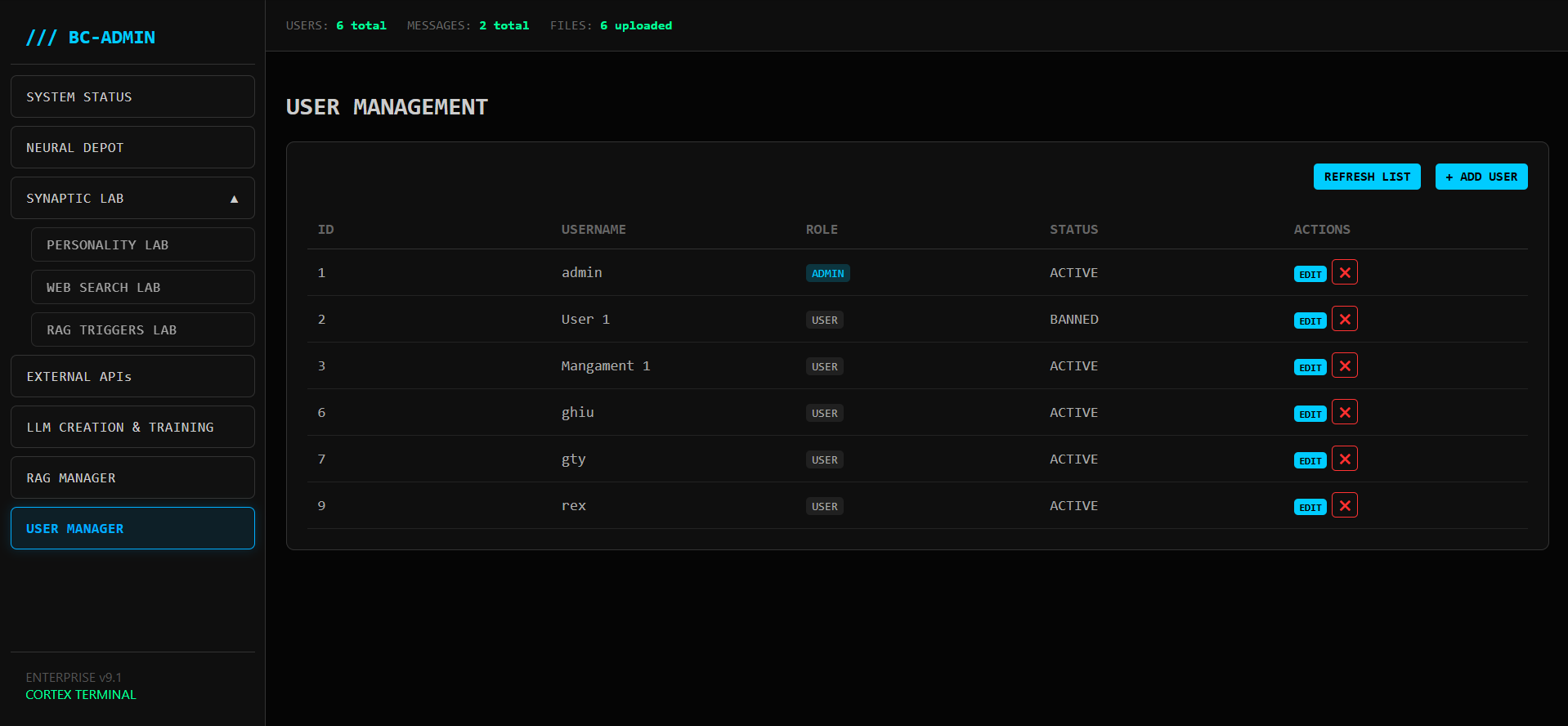Select RAG Triggers Lab
Screen dimensions: 1568x726
click(x=142, y=329)
